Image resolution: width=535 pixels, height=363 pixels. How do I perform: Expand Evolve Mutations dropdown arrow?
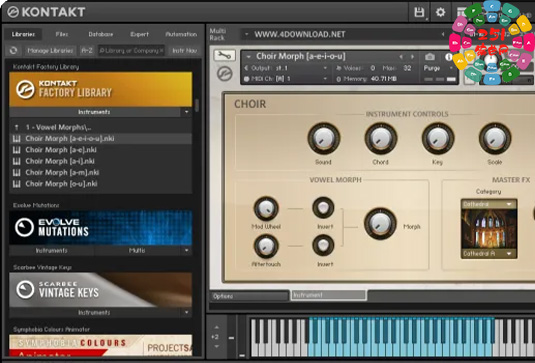pyautogui.click(x=186, y=250)
